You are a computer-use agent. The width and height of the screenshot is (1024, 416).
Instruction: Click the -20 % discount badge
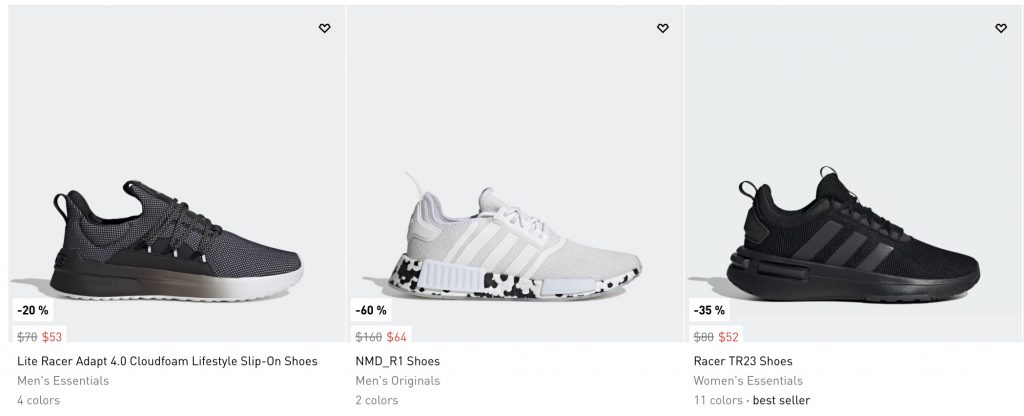point(32,310)
